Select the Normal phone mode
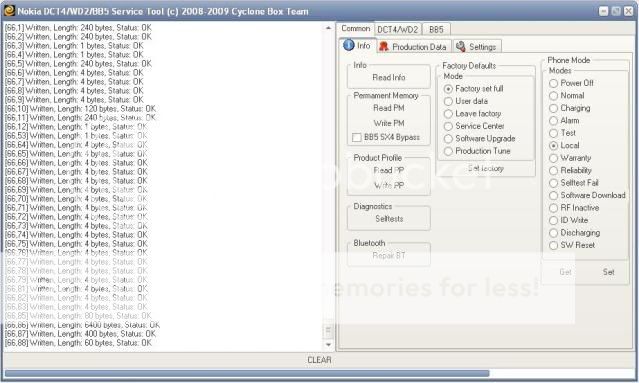This screenshot has height=383, width=639. [x=553, y=96]
